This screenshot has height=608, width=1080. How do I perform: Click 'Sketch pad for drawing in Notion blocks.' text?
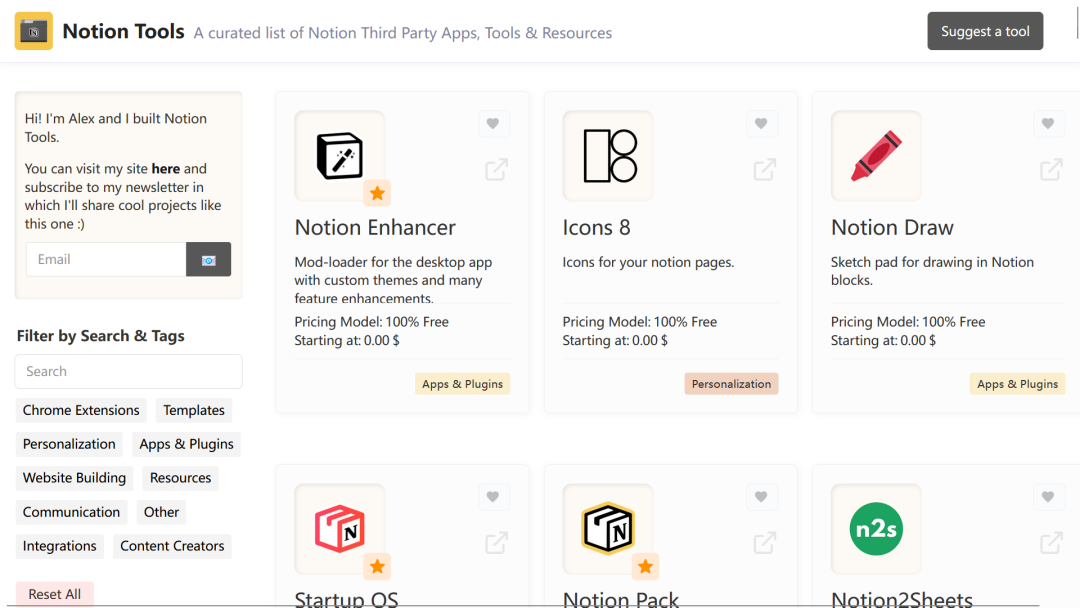(932, 271)
